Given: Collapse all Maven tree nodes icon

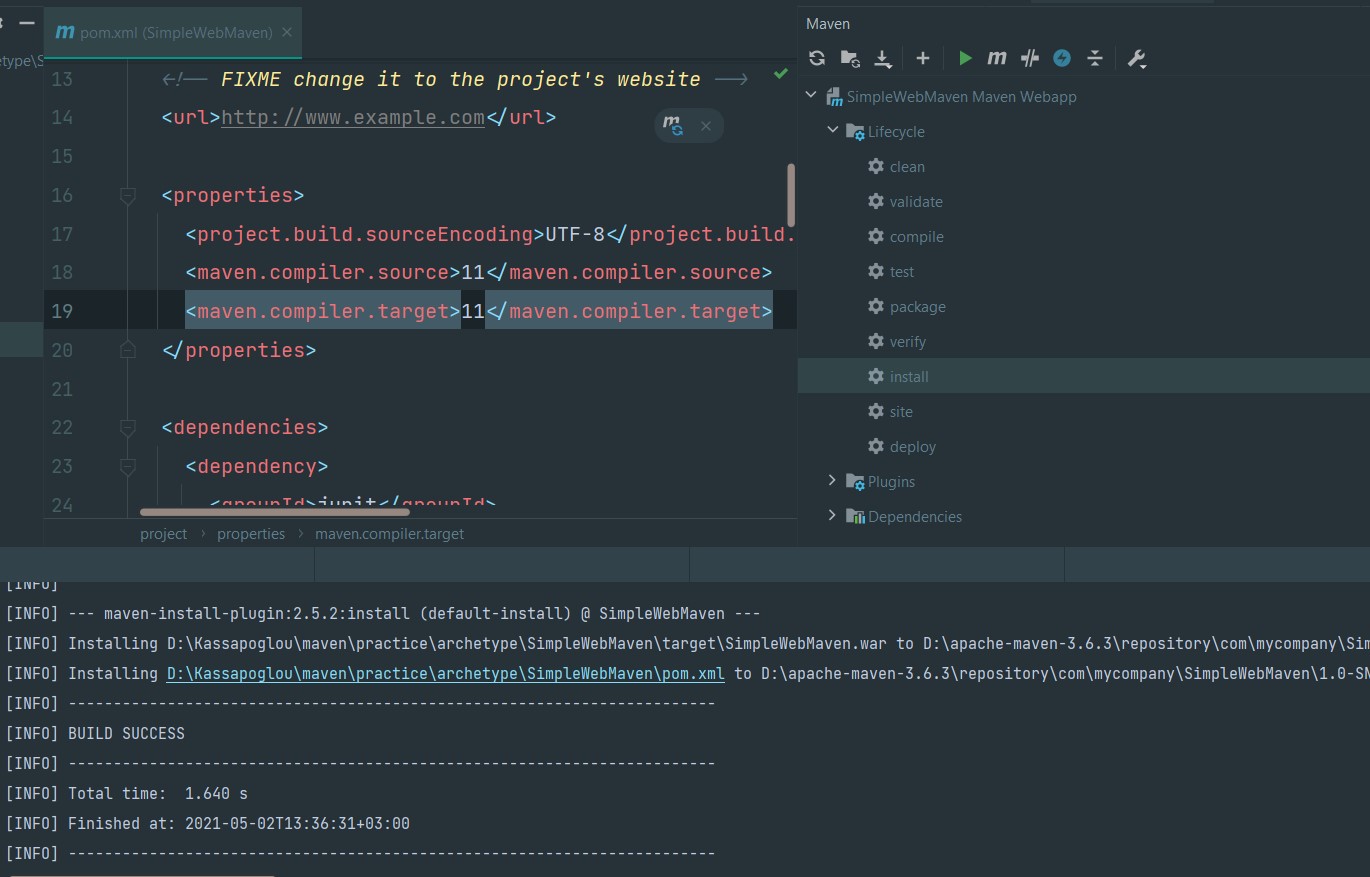Looking at the screenshot, I should click(x=1095, y=58).
